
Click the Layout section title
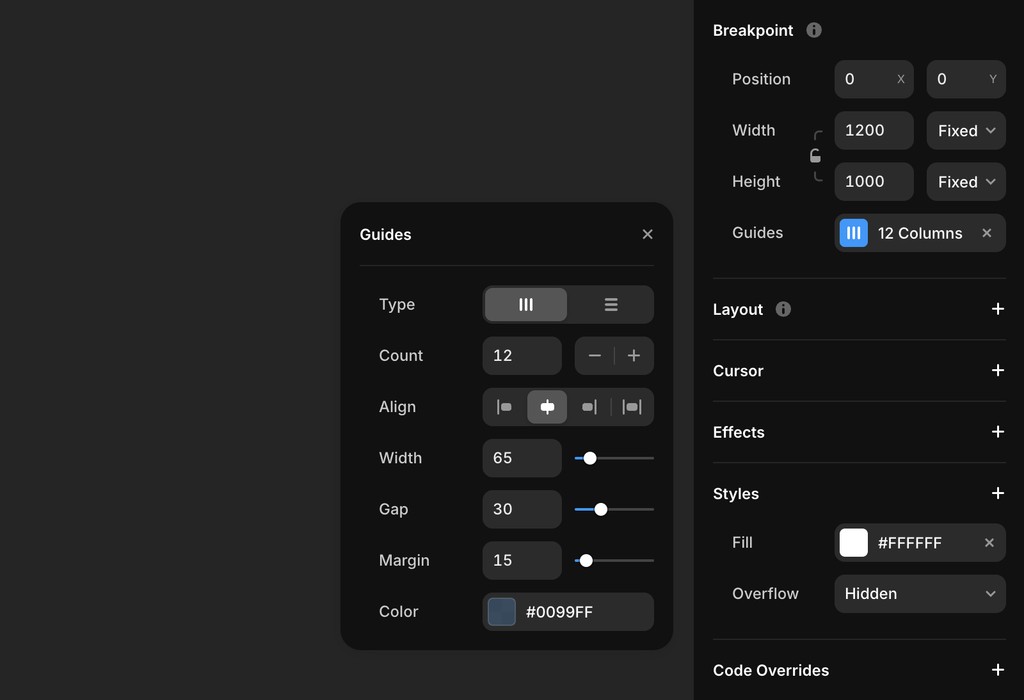click(738, 310)
